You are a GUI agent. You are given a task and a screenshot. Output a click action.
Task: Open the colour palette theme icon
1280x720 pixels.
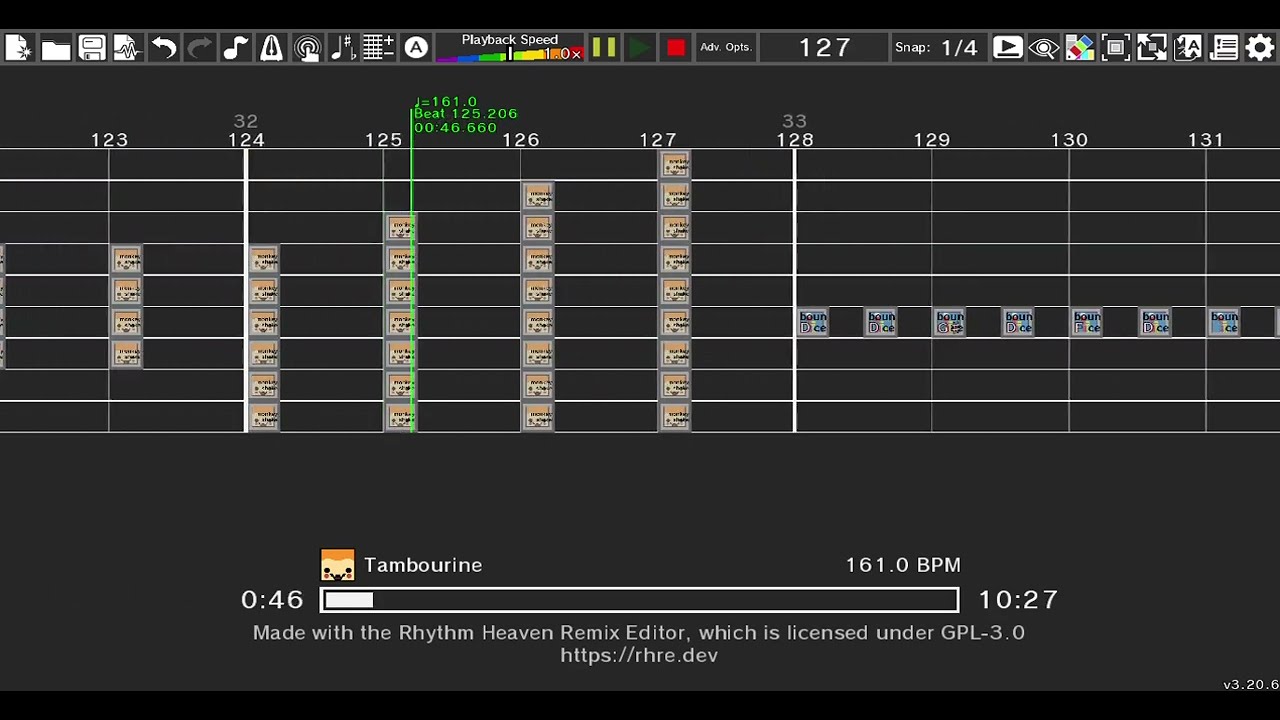(x=1080, y=48)
